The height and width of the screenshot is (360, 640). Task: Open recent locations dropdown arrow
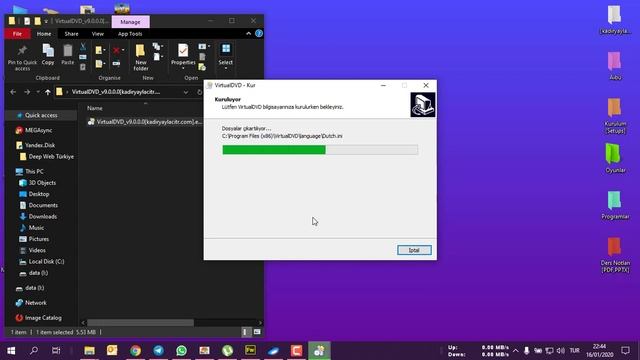pos(38,92)
